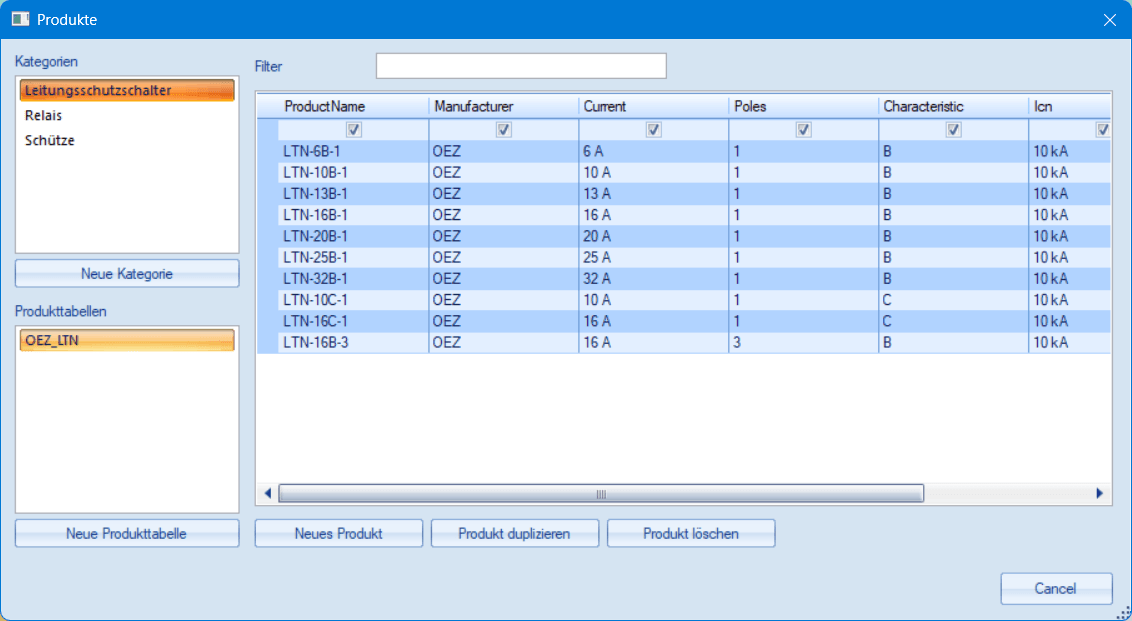The width and height of the screenshot is (1132, 621).
Task: Click the left scroll arrow of horizontal scrollbar
Action: pos(267,493)
